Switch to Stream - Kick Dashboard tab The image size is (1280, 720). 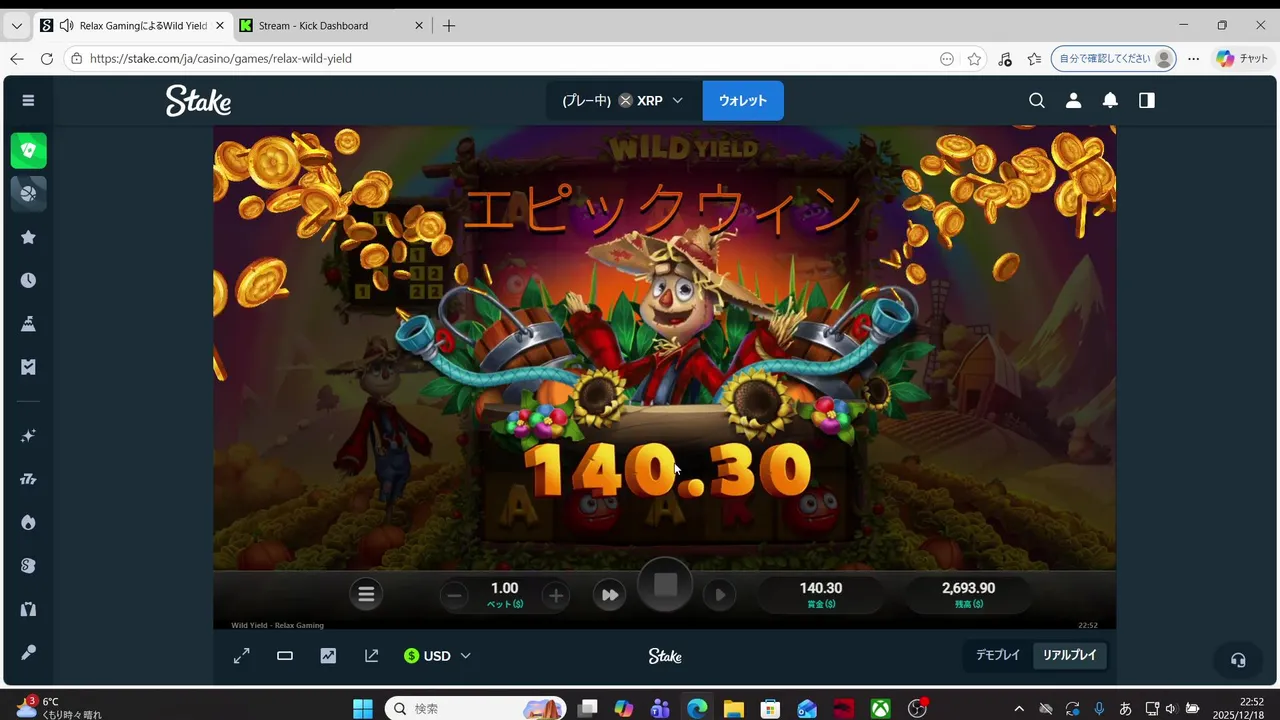pos(333,26)
